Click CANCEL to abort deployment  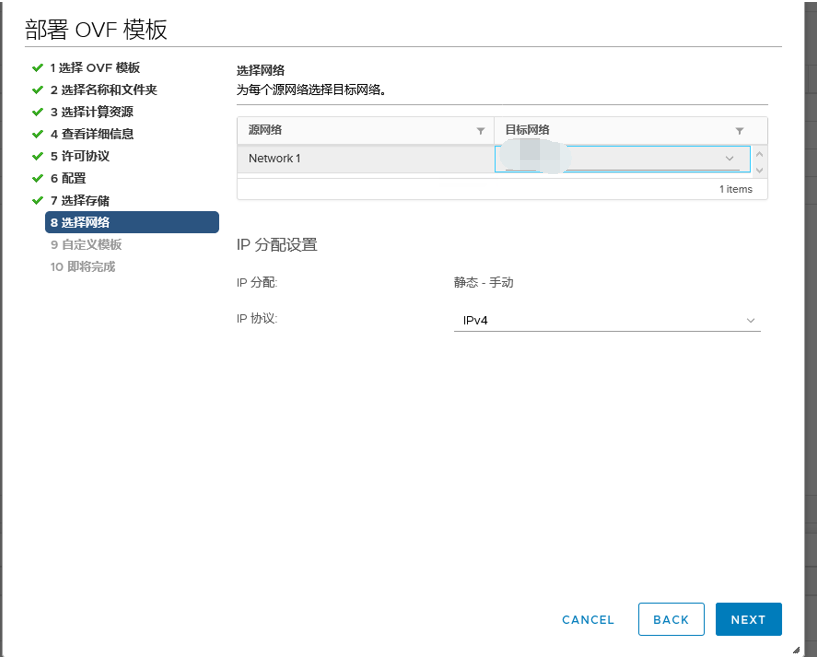coord(587,619)
